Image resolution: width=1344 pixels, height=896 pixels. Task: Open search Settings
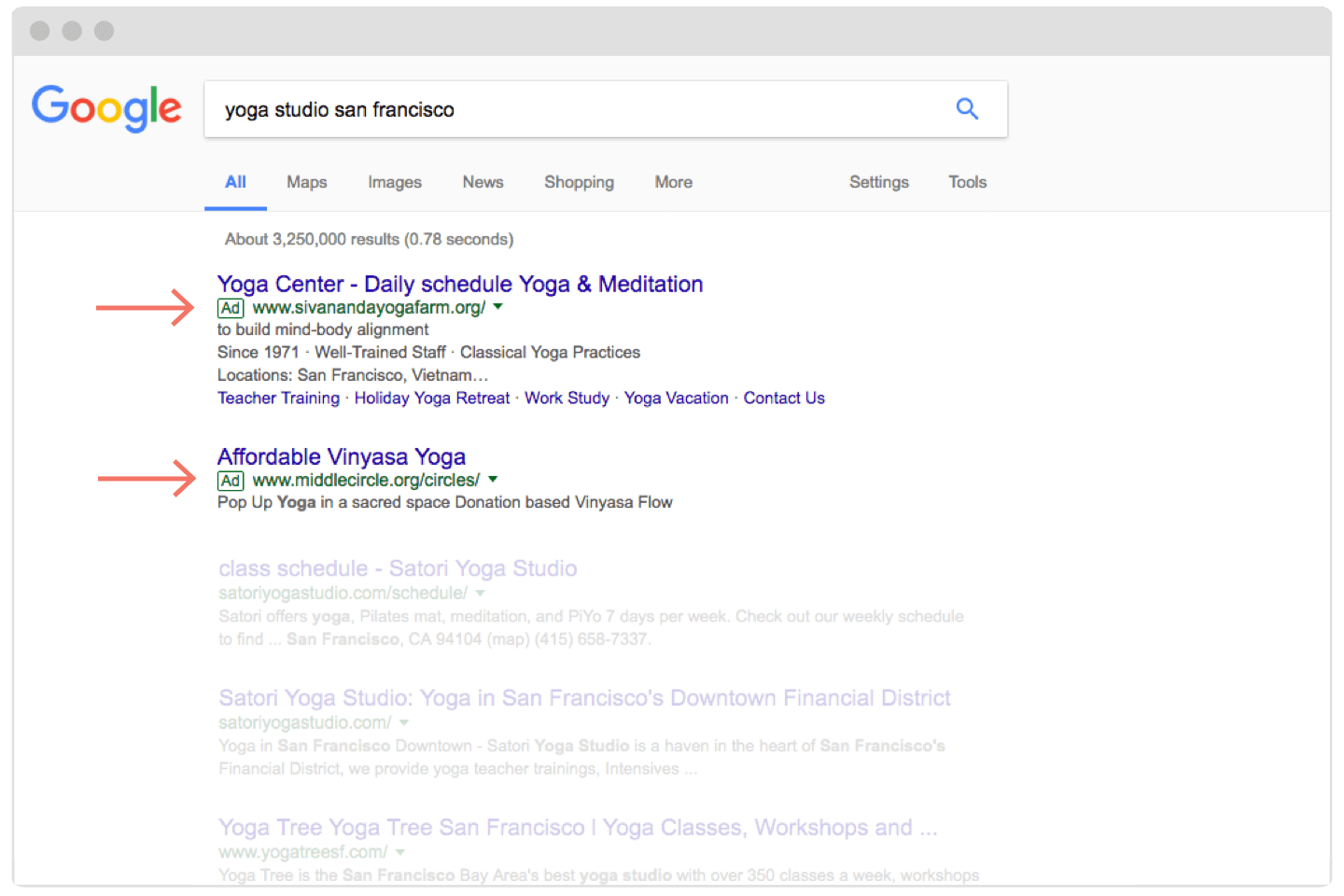click(x=879, y=182)
